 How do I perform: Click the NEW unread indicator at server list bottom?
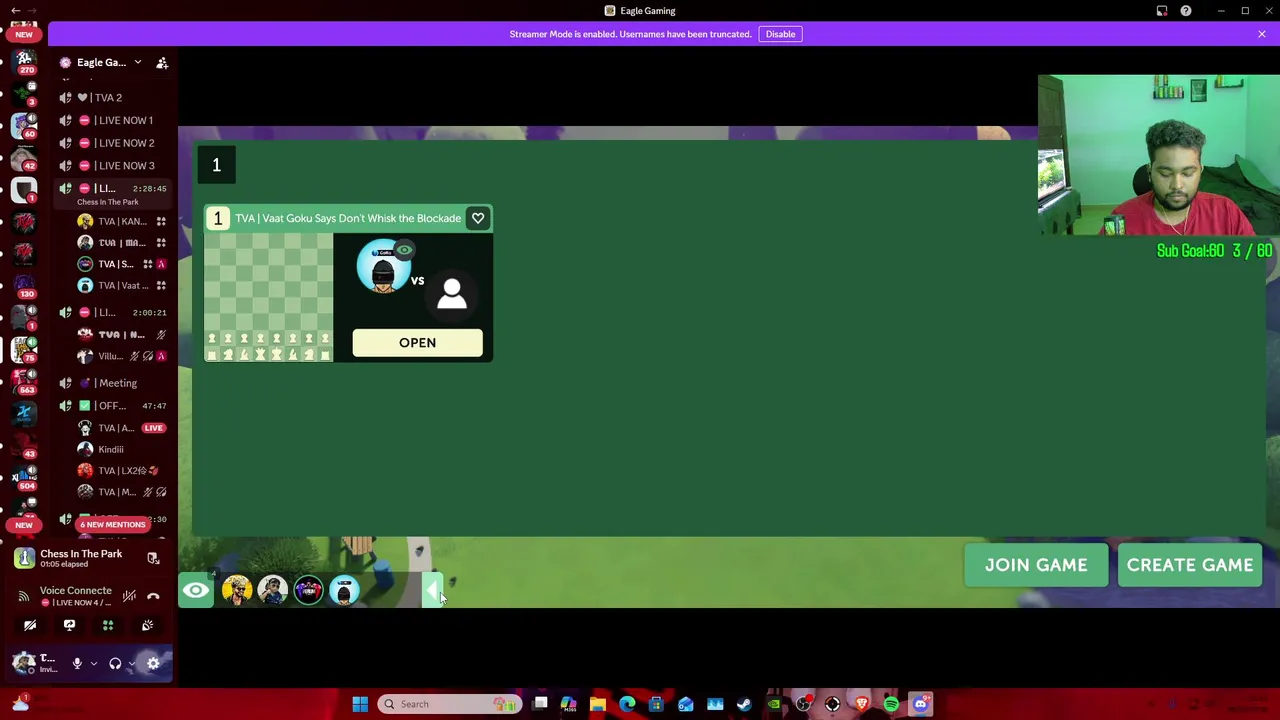(x=24, y=524)
